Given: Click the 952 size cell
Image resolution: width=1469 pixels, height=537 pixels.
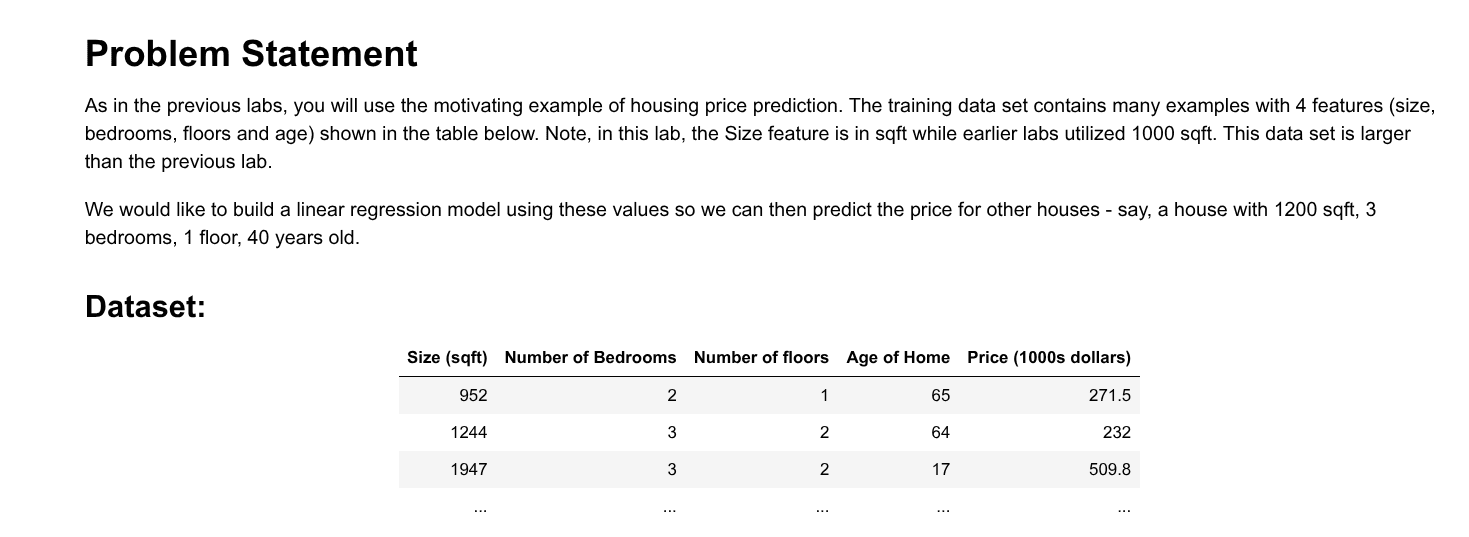Looking at the screenshot, I should point(473,396).
